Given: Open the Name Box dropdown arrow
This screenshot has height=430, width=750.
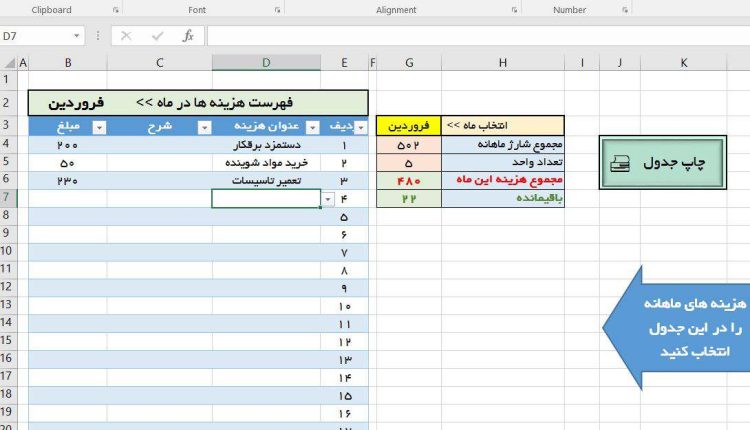Looking at the screenshot, I should 77,36.
